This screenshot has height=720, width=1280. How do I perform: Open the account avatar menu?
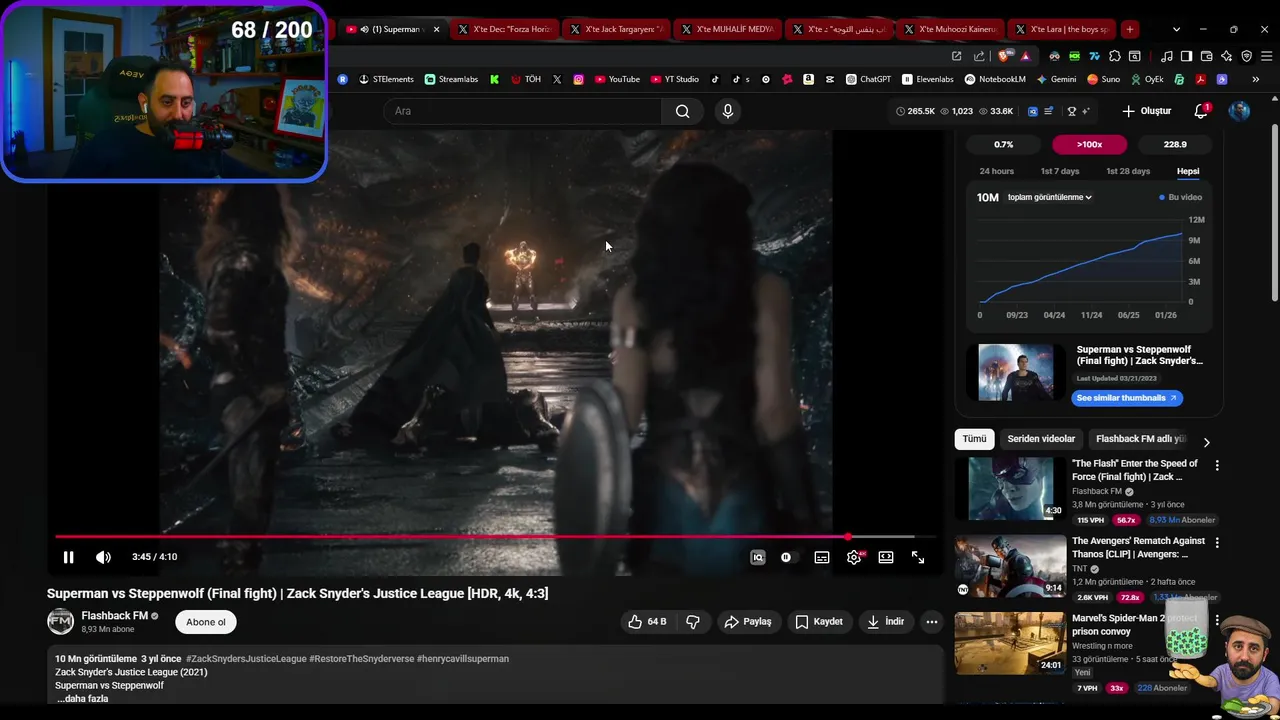(x=1239, y=111)
